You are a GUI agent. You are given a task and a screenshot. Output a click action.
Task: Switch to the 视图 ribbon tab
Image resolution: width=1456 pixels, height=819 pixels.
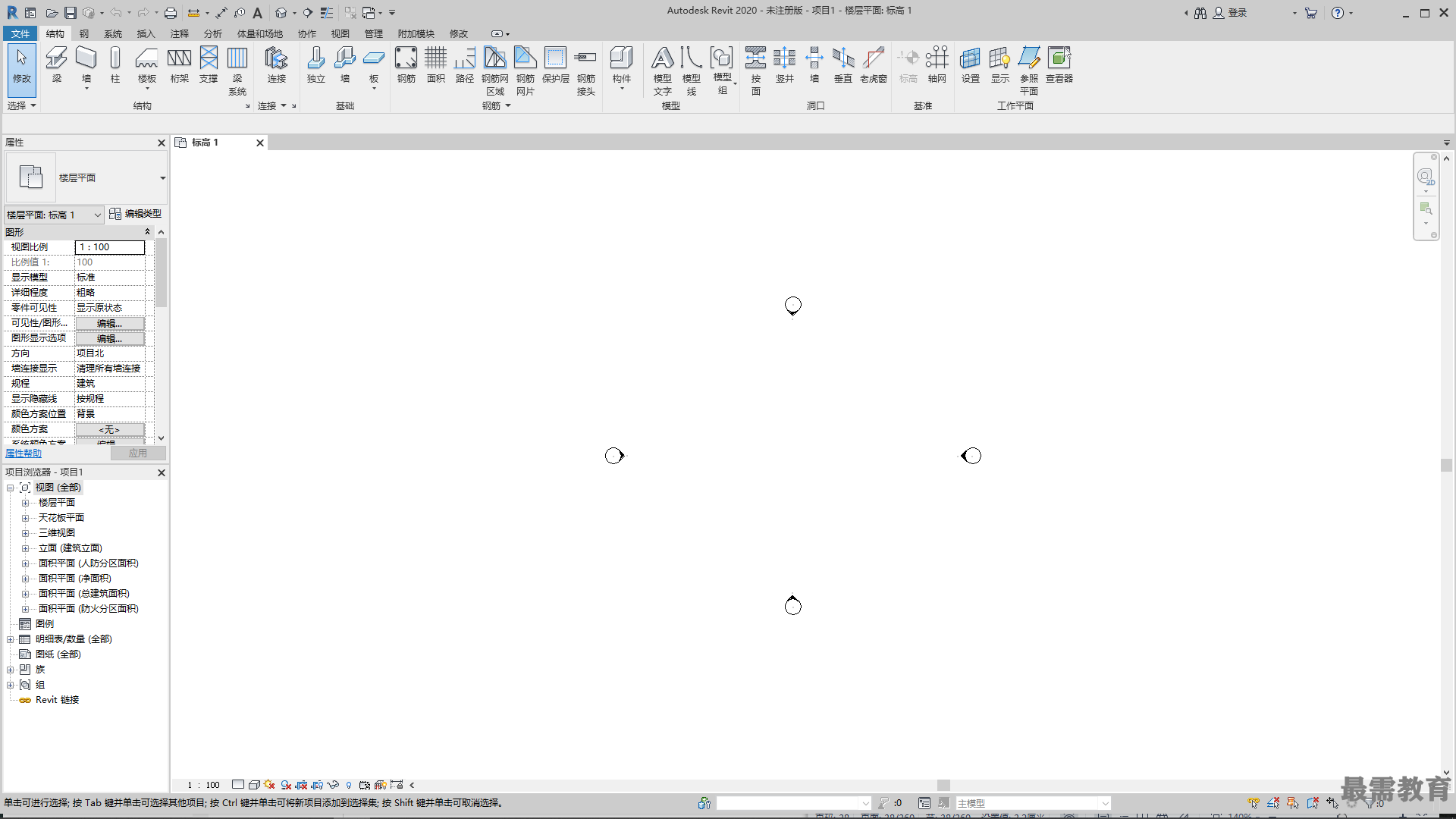coord(340,33)
